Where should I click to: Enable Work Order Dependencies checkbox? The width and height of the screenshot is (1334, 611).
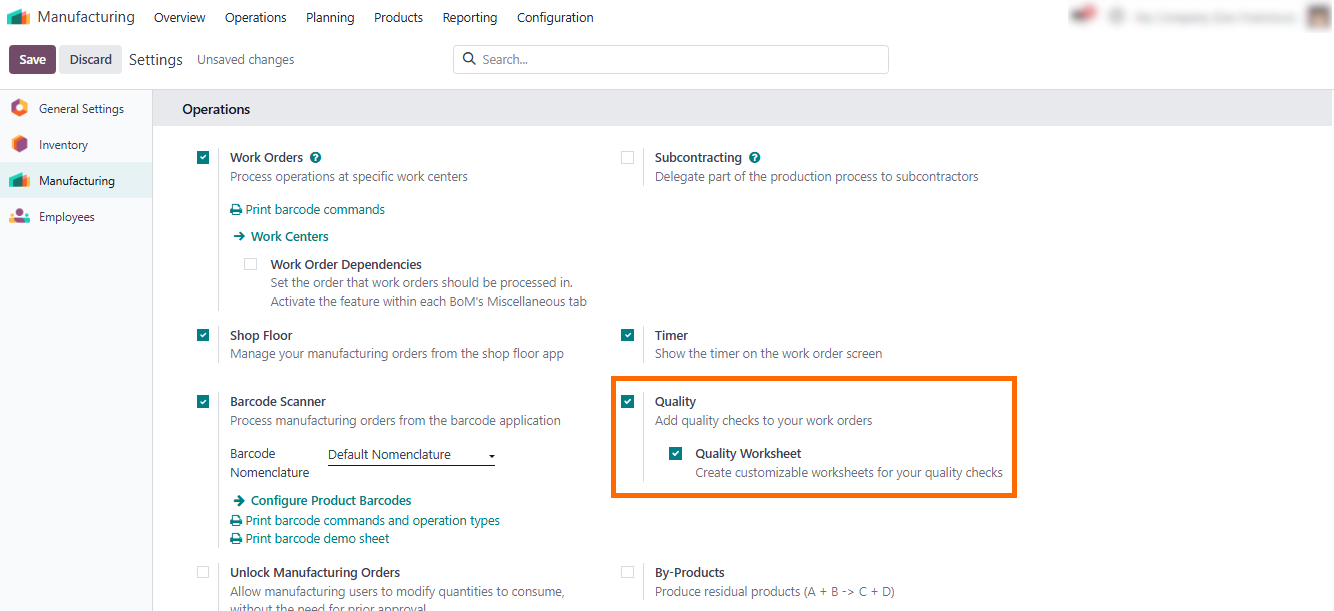coord(250,265)
